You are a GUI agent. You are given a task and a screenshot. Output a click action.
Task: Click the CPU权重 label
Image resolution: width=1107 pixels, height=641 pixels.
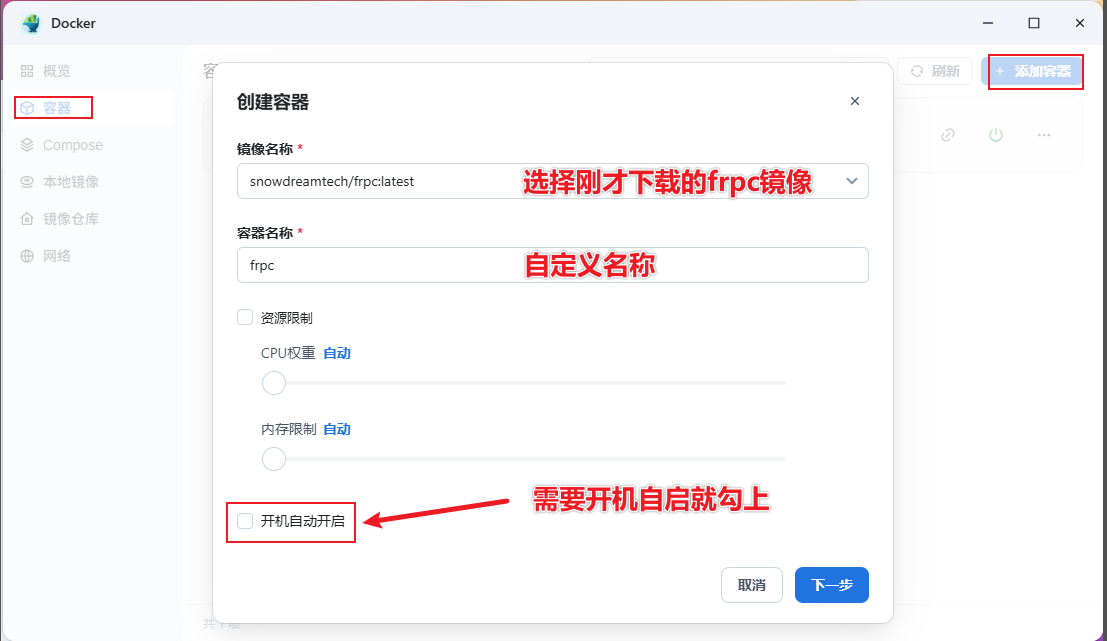tap(288, 353)
